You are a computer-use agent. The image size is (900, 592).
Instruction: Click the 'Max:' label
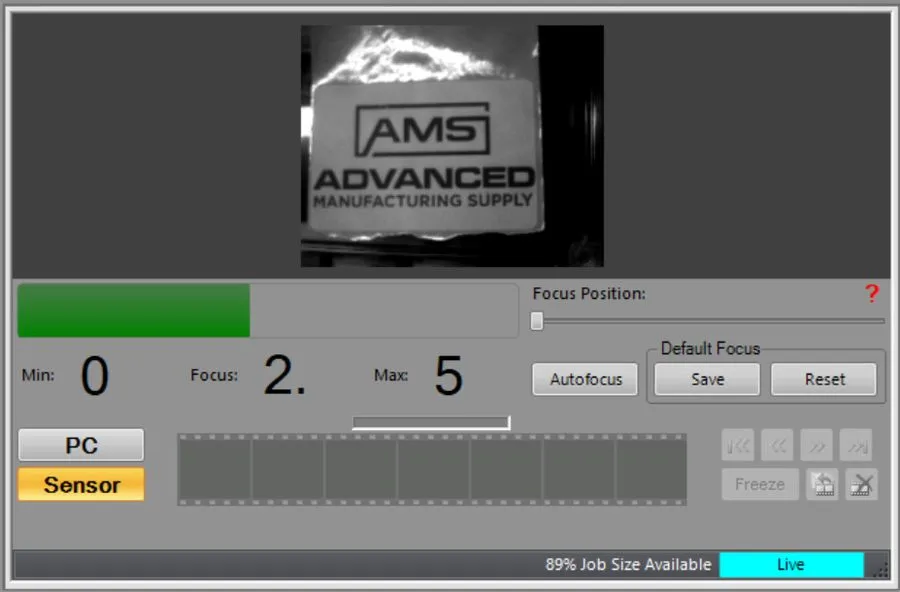pos(391,375)
